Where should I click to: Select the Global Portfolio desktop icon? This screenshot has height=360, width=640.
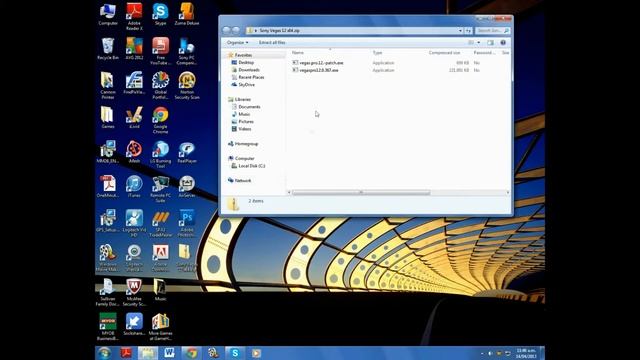click(x=160, y=85)
